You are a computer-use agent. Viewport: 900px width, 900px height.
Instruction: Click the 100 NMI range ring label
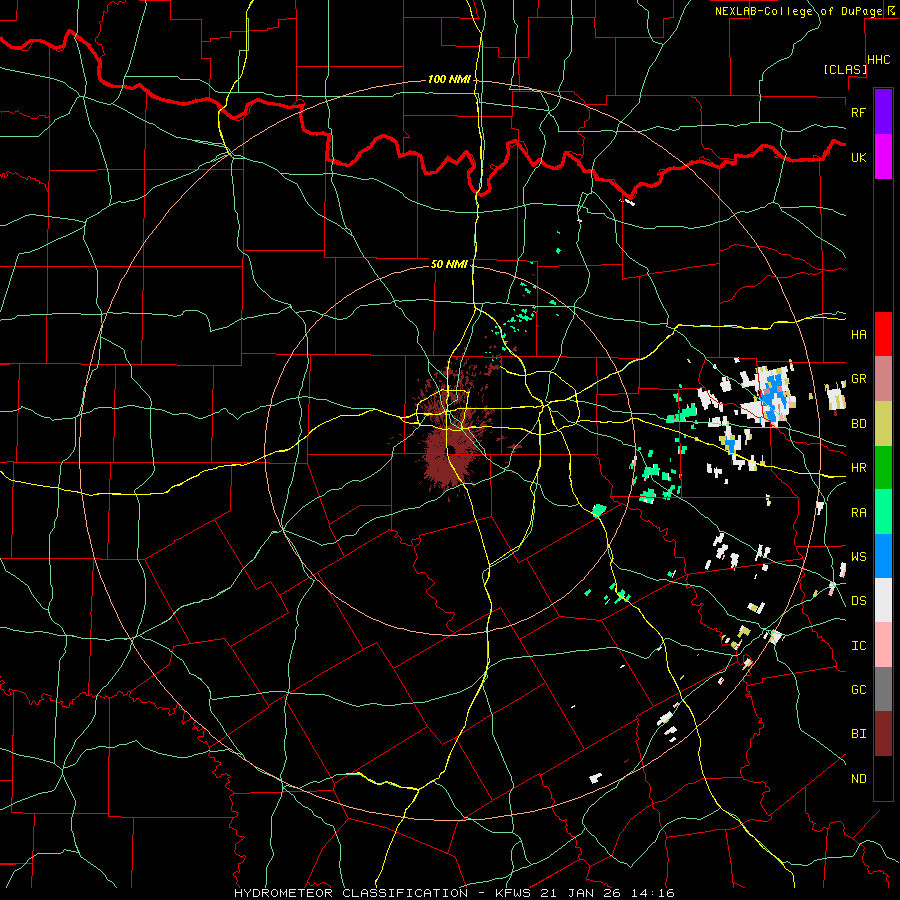449,79
